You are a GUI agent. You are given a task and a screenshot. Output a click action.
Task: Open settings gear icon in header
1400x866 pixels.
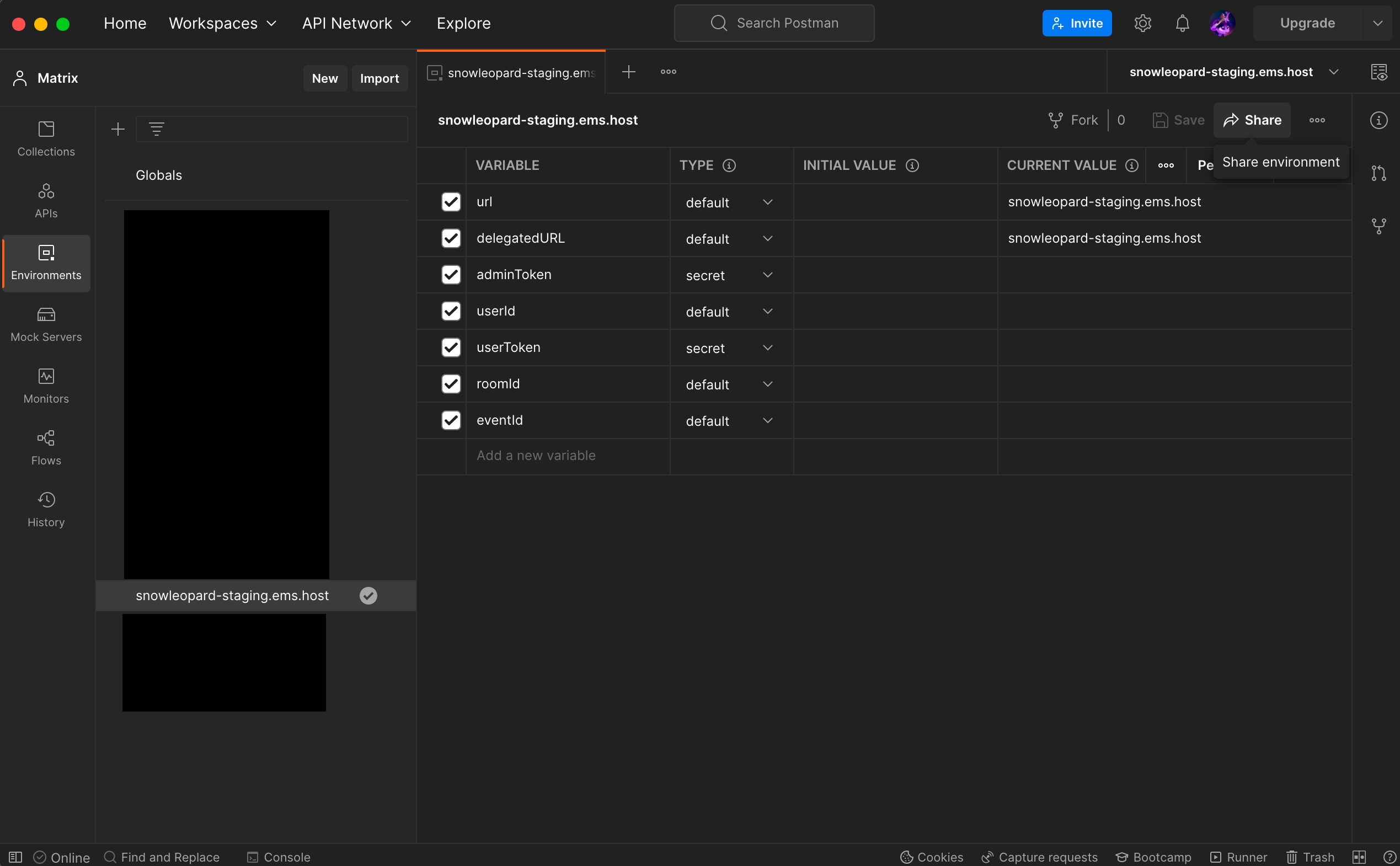pos(1142,24)
